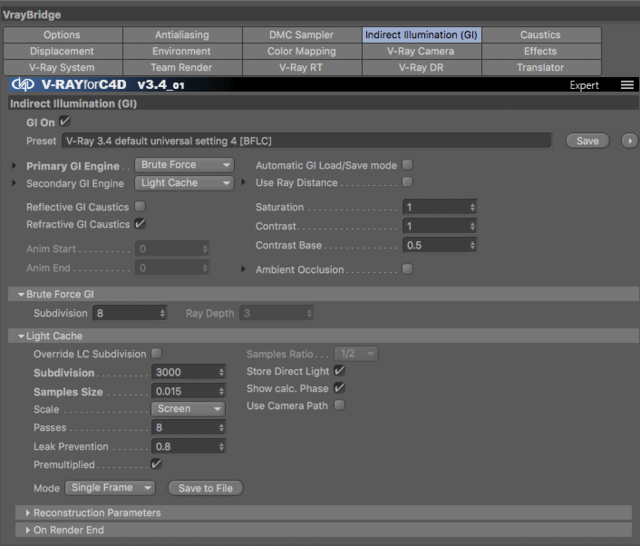
Task: Enable Automatic GI Load/Save mode
Action: pyautogui.click(x=407, y=164)
